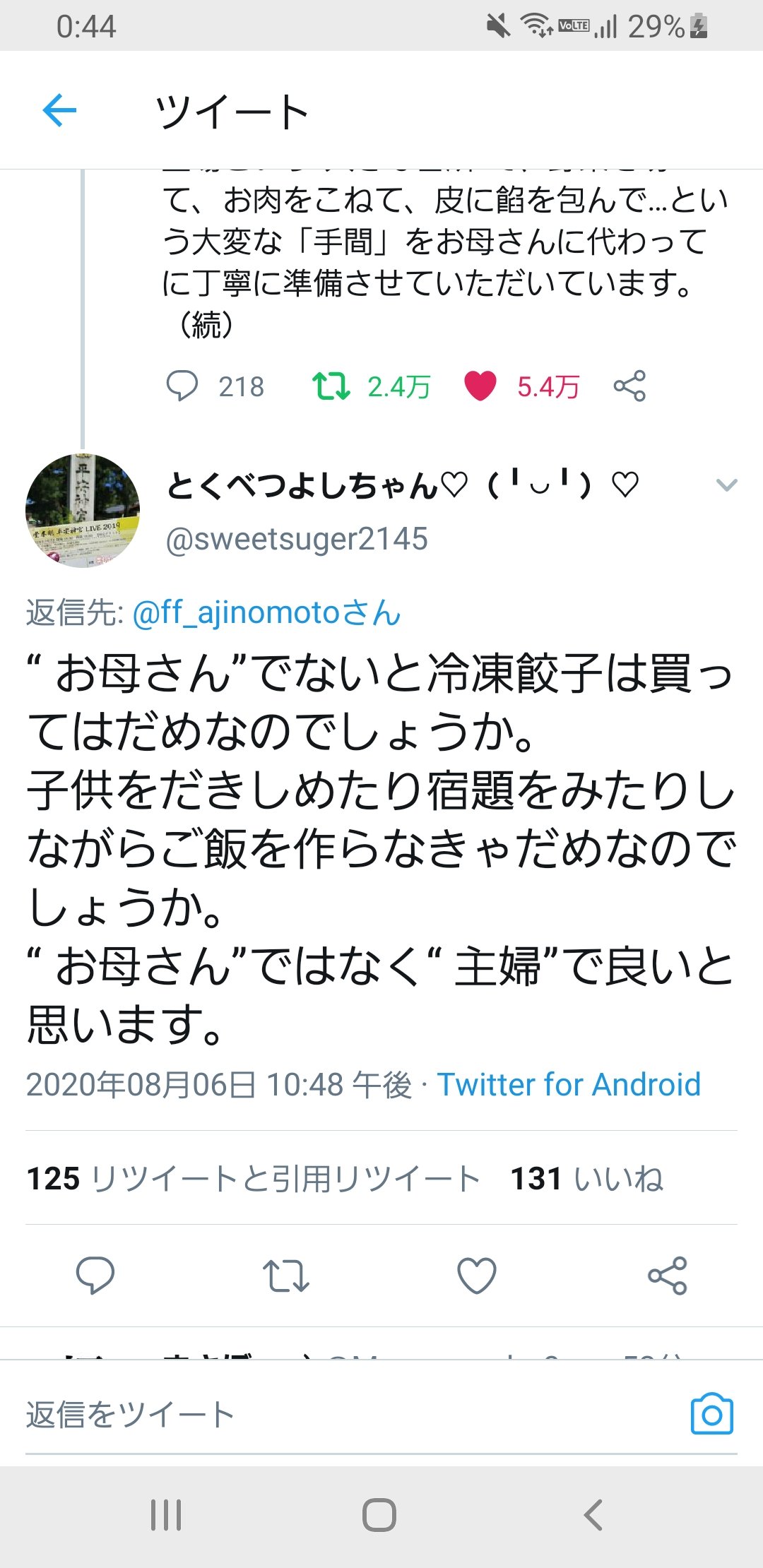The width and height of the screenshot is (763, 1568).
Task: Open the tweet options chevron
Action: click(x=727, y=485)
